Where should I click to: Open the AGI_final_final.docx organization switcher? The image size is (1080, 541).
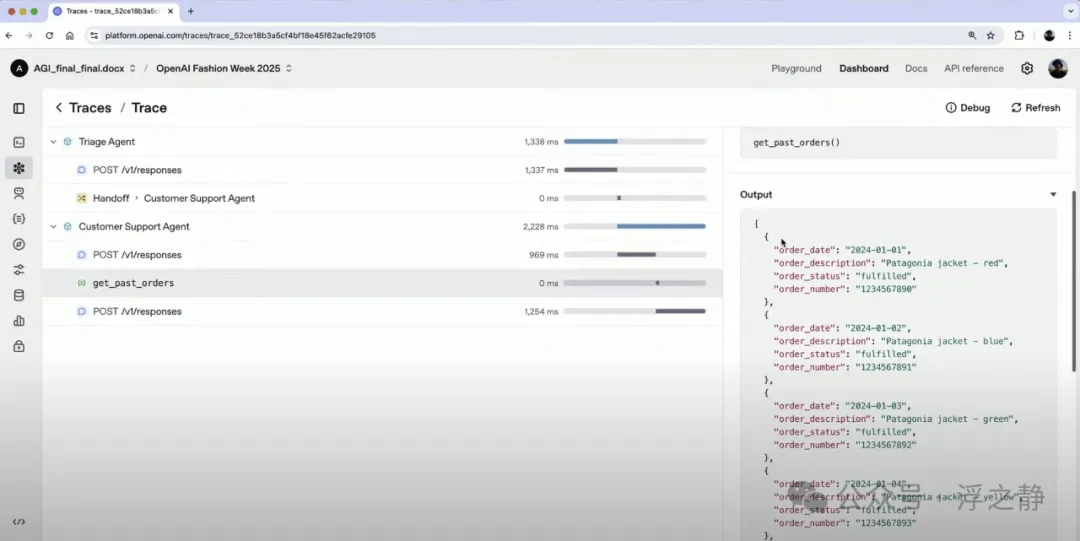[x=85, y=68]
